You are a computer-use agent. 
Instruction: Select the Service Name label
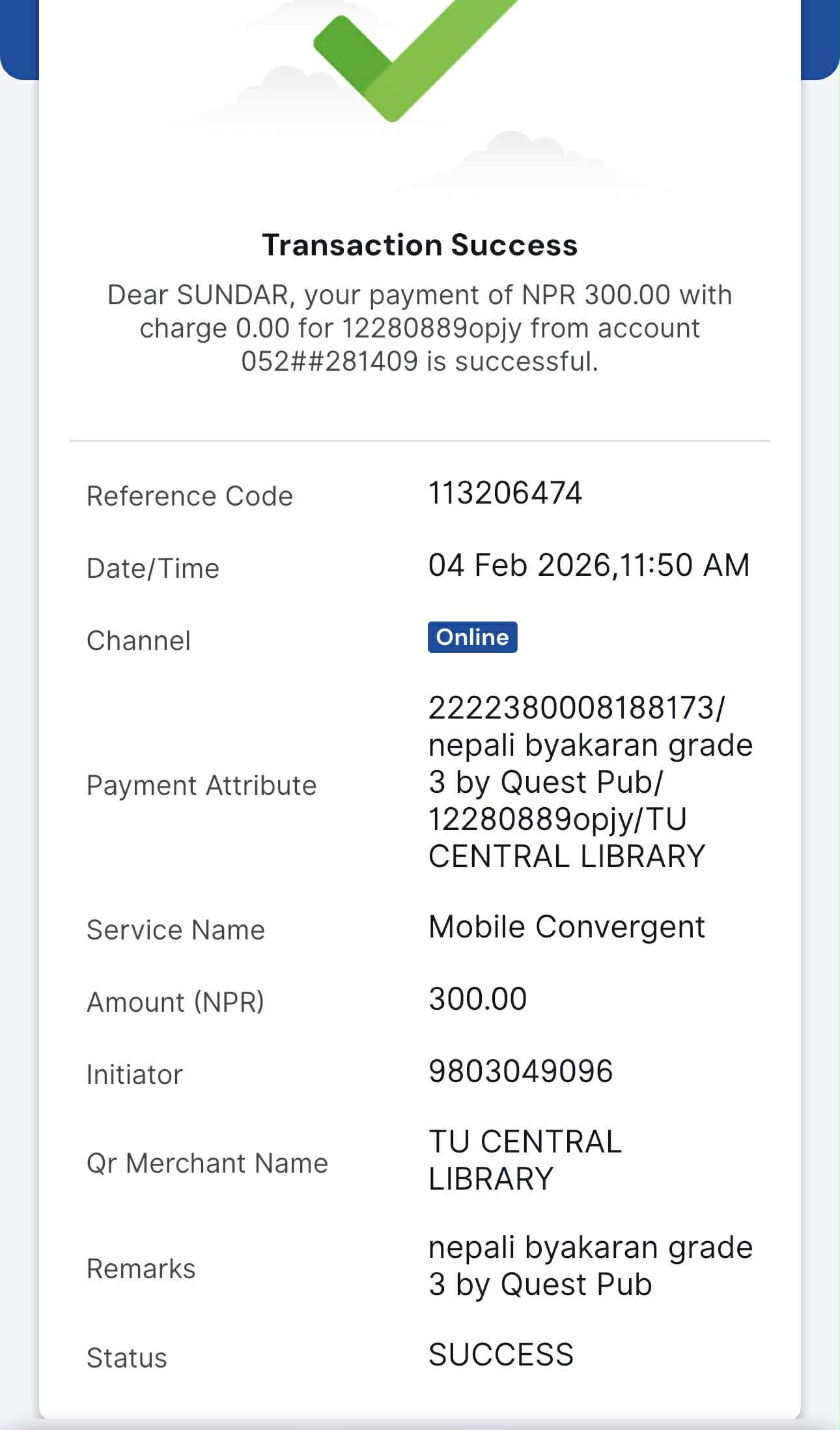176,930
